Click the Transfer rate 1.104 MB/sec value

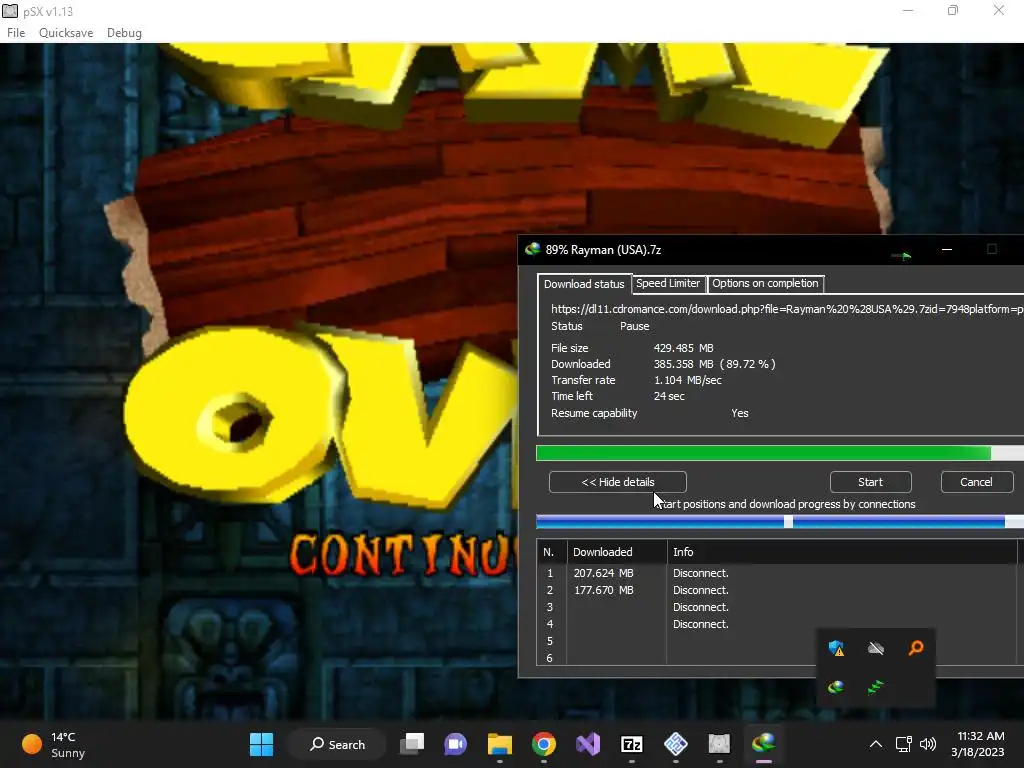click(688, 379)
